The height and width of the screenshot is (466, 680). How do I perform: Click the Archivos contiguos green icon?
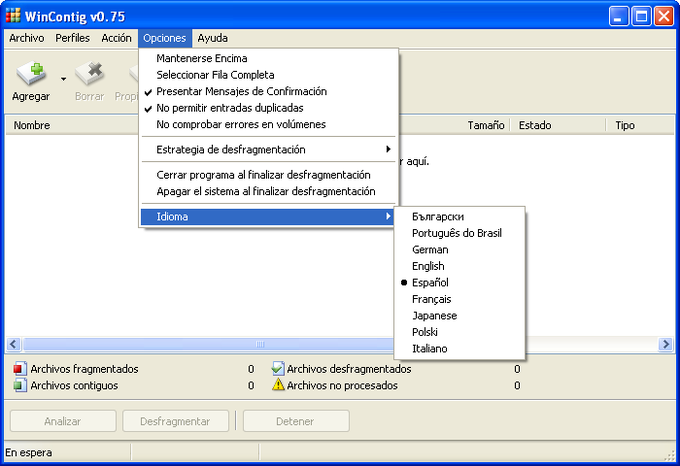pyautogui.click(x=20, y=385)
